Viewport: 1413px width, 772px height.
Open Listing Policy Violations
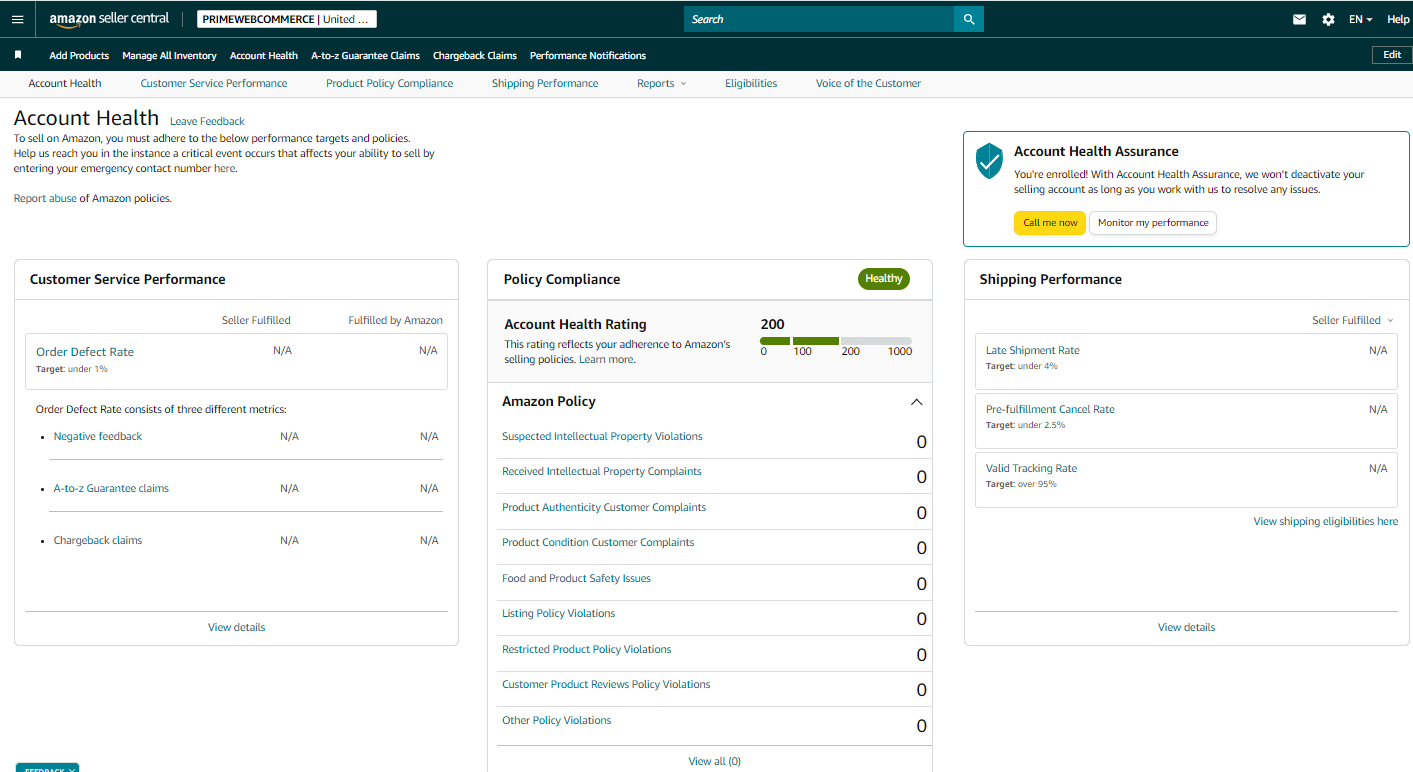[x=559, y=613]
